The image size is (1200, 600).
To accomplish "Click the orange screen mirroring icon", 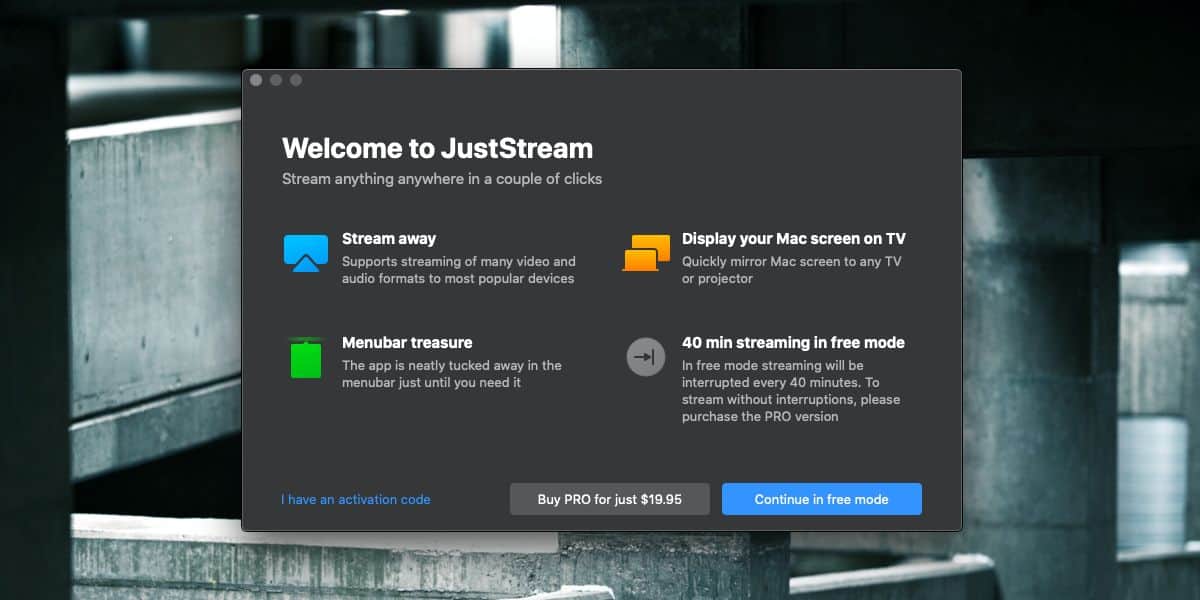I will (646, 253).
